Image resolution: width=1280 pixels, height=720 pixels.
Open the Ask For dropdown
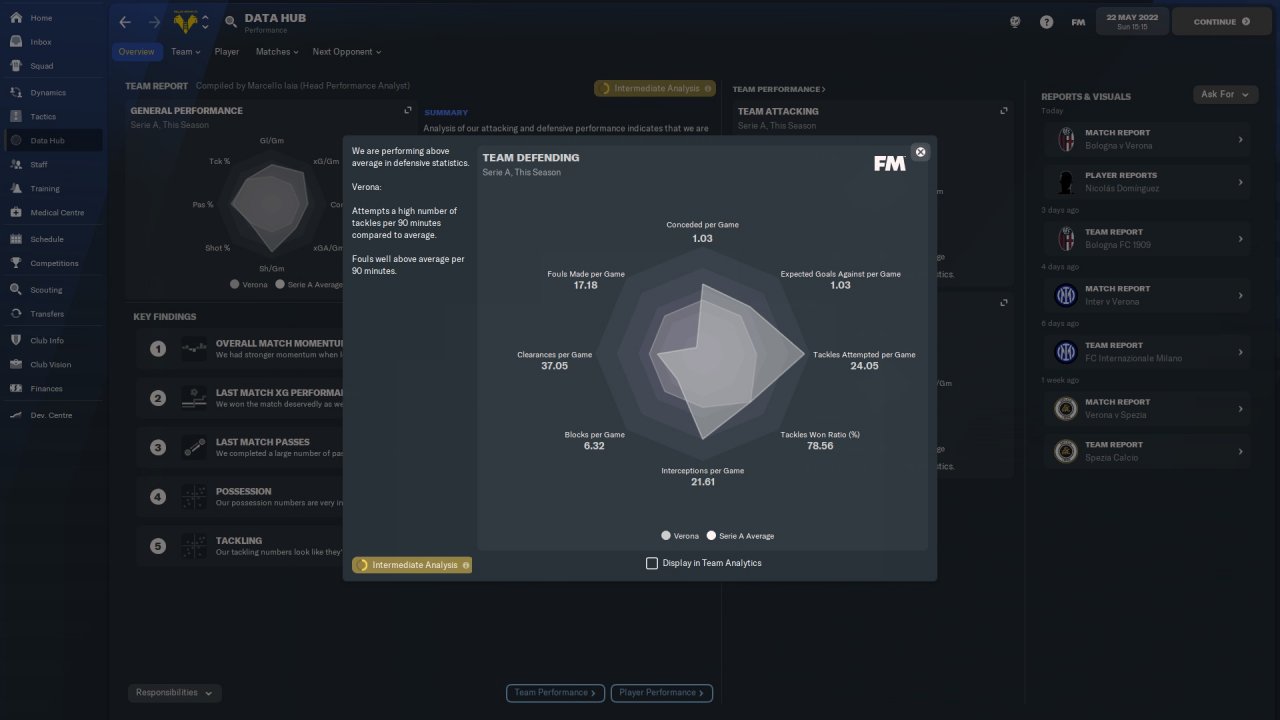pyautogui.click(x=1225, y=94)
